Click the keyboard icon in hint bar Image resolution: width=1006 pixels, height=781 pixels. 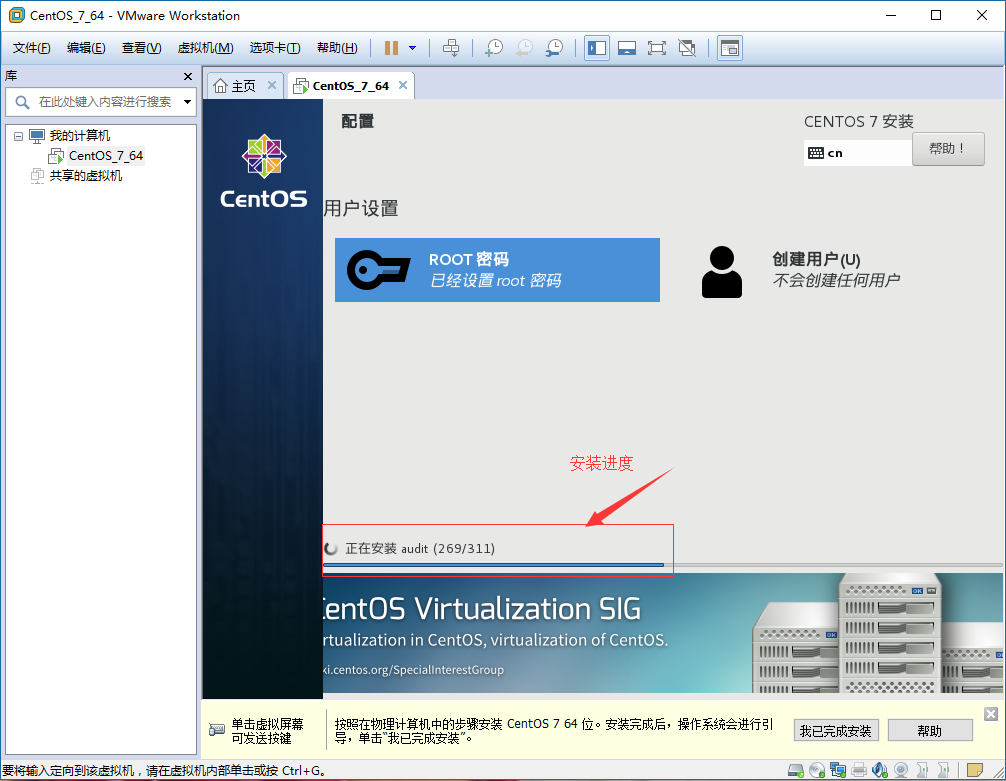[217, 730]
